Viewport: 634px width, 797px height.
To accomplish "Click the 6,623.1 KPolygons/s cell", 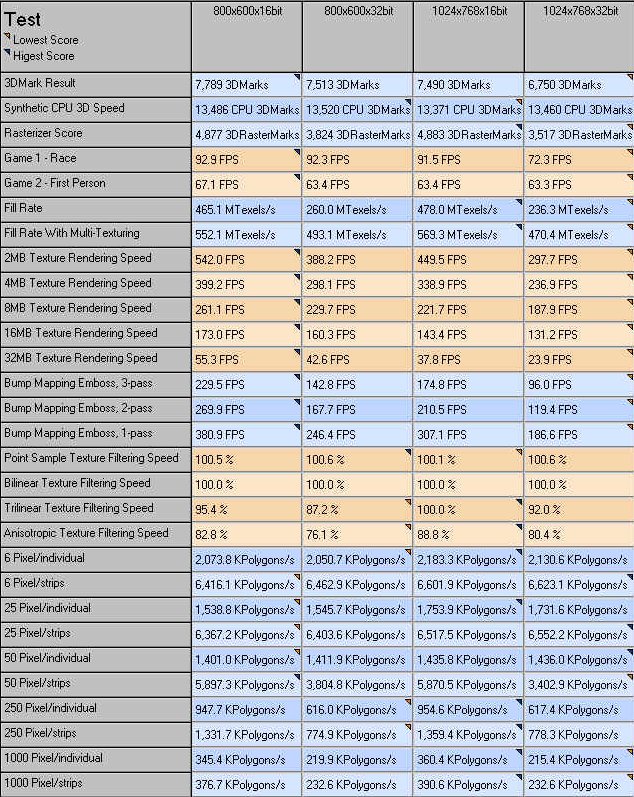I will (579, 585).
